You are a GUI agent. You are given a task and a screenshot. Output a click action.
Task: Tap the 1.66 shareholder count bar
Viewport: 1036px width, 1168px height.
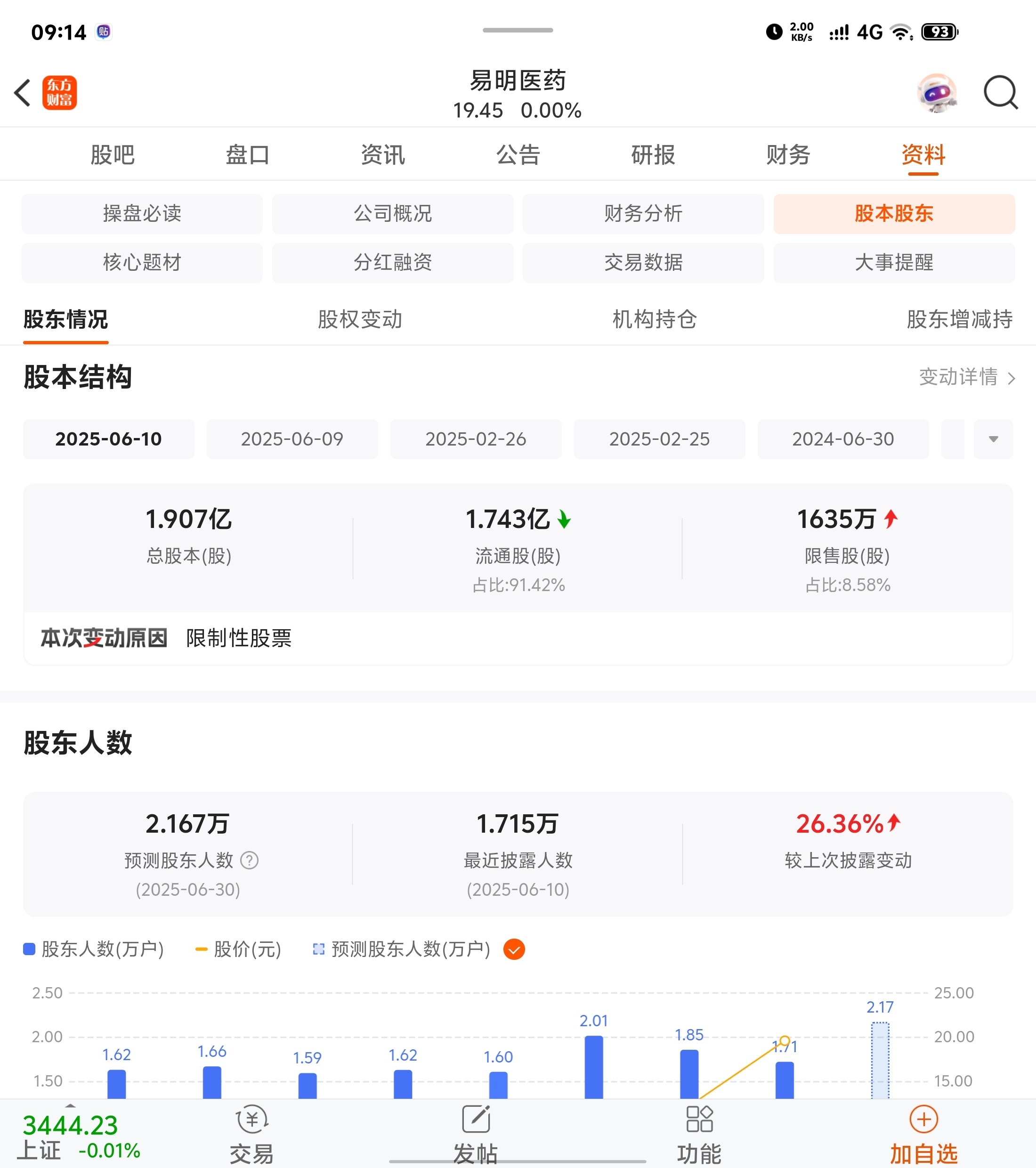click(212, 1082)
